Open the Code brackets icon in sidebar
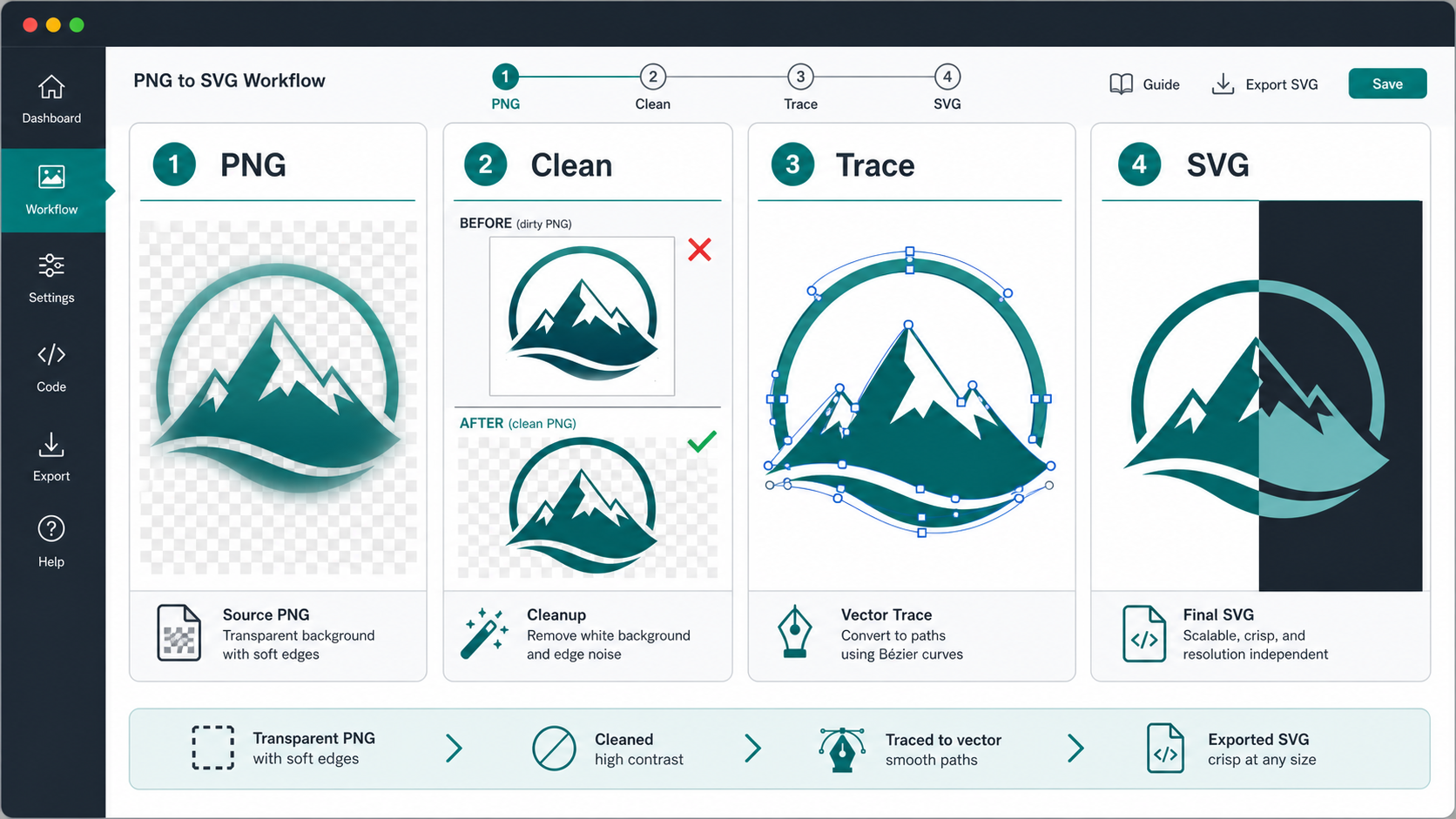Image resolution: width=1456 pixels, height=819 pixels. coord(51,354)
